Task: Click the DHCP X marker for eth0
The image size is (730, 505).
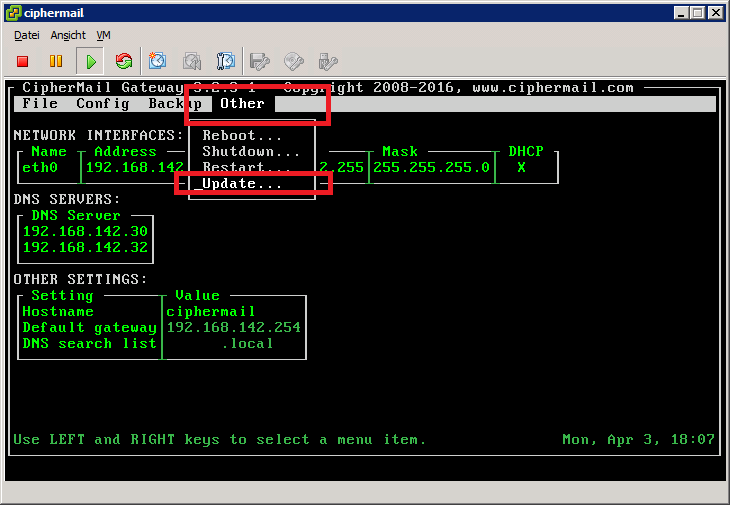Action: pos(521,167)
